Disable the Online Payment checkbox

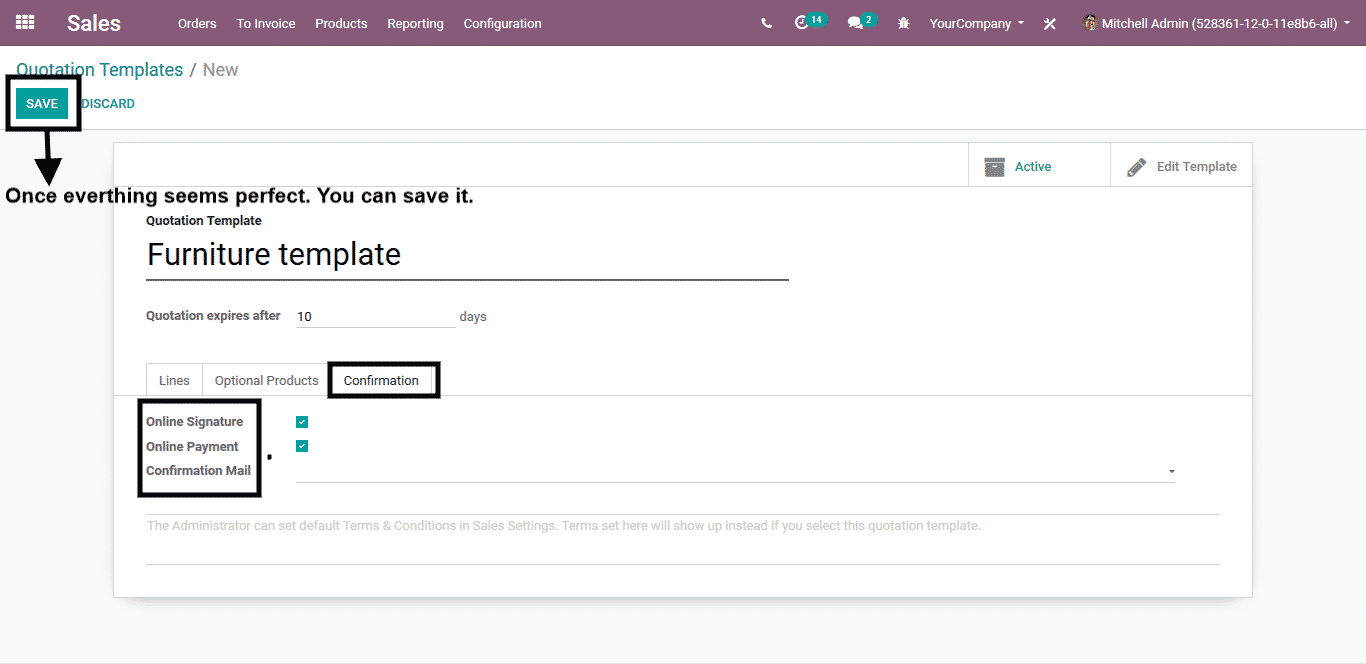pos(302,446)
